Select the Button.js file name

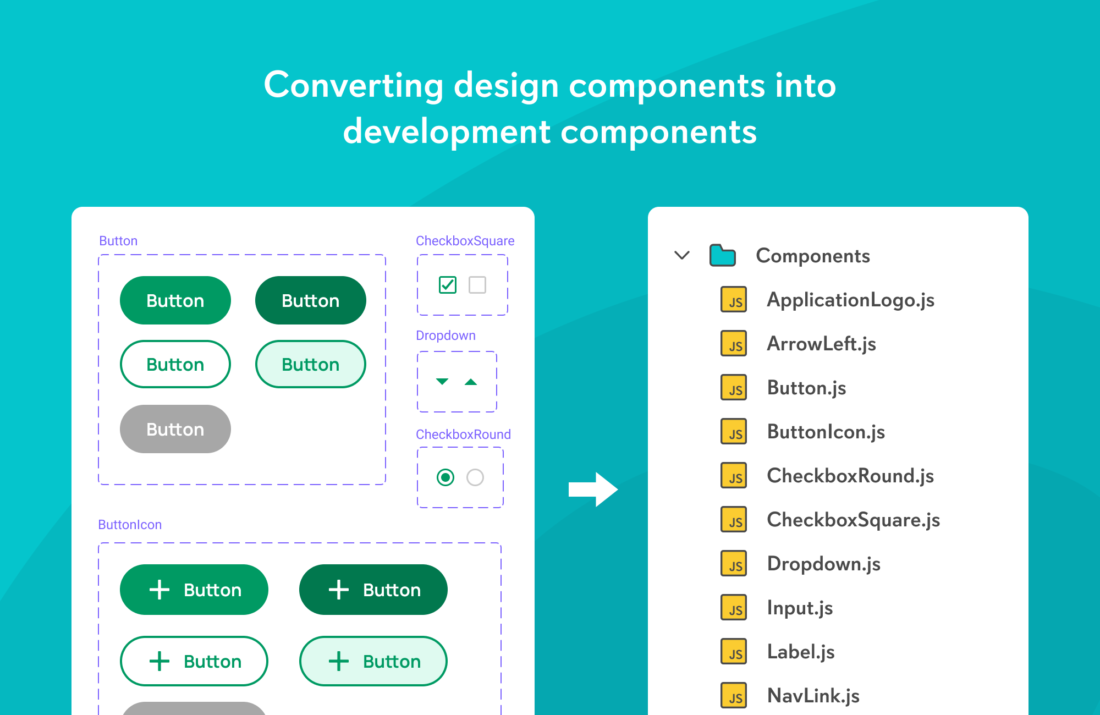click(806, 387)
